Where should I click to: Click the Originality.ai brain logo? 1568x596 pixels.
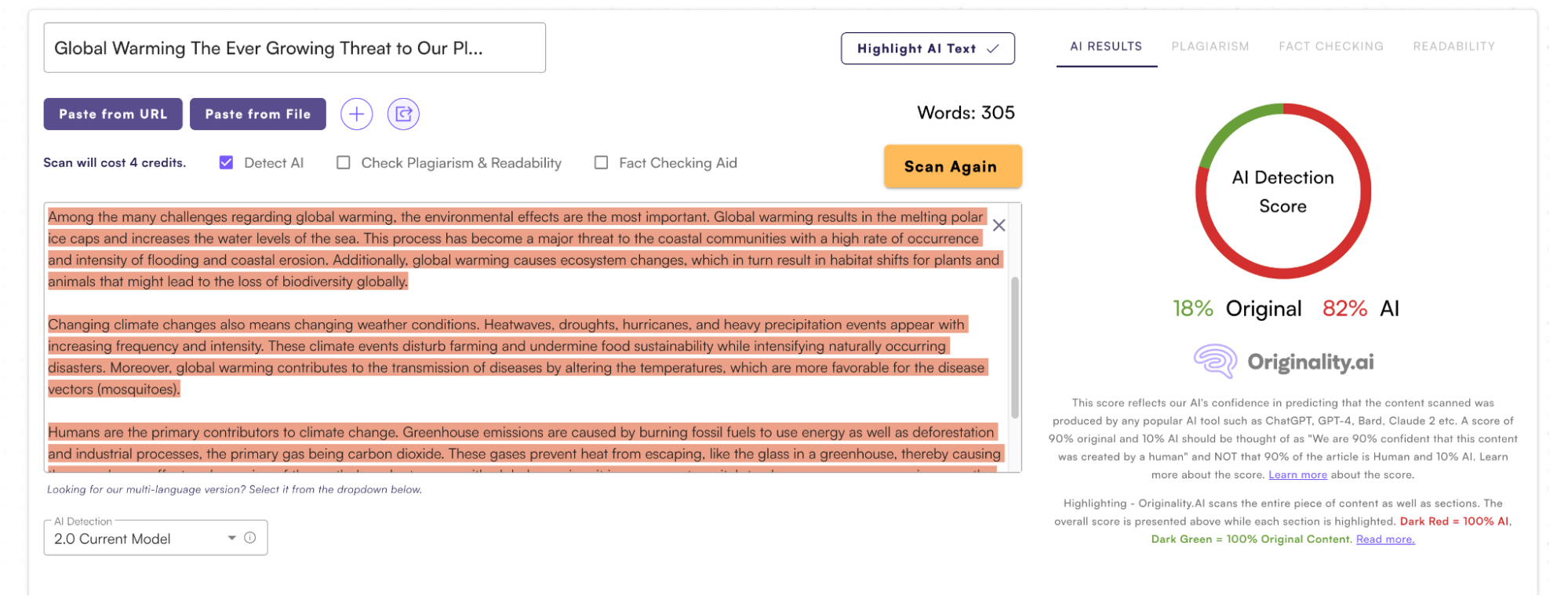click(x=1215, y=362)
